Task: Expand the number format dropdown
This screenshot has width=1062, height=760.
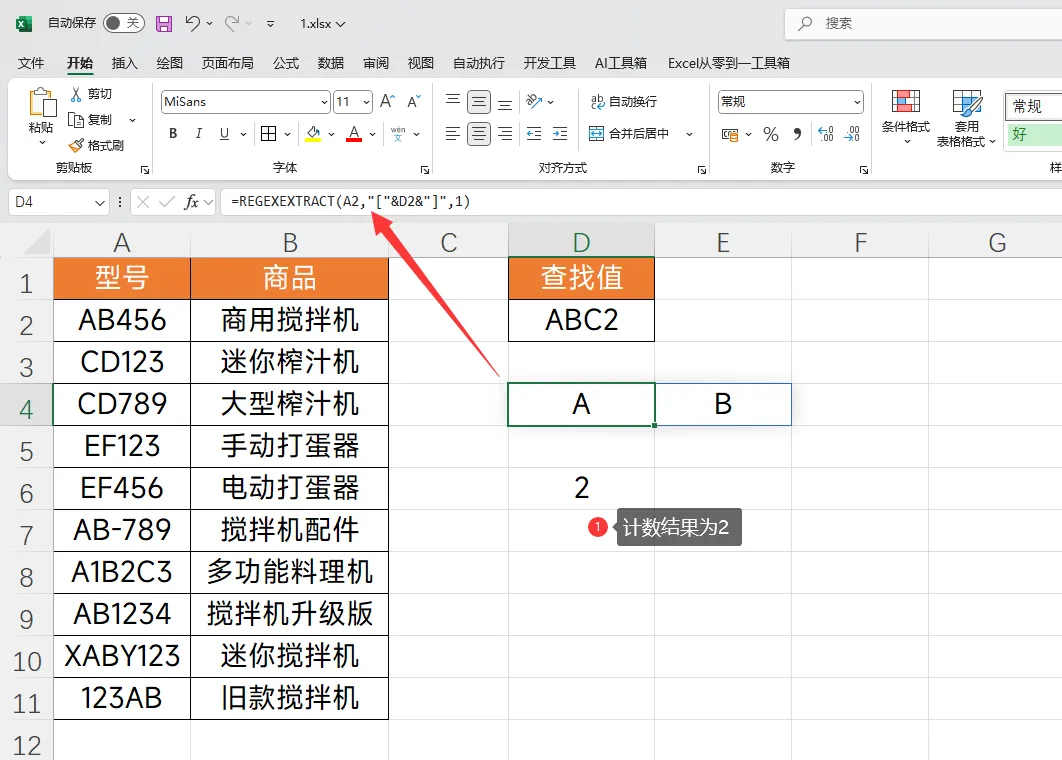Action: [857, 102]
